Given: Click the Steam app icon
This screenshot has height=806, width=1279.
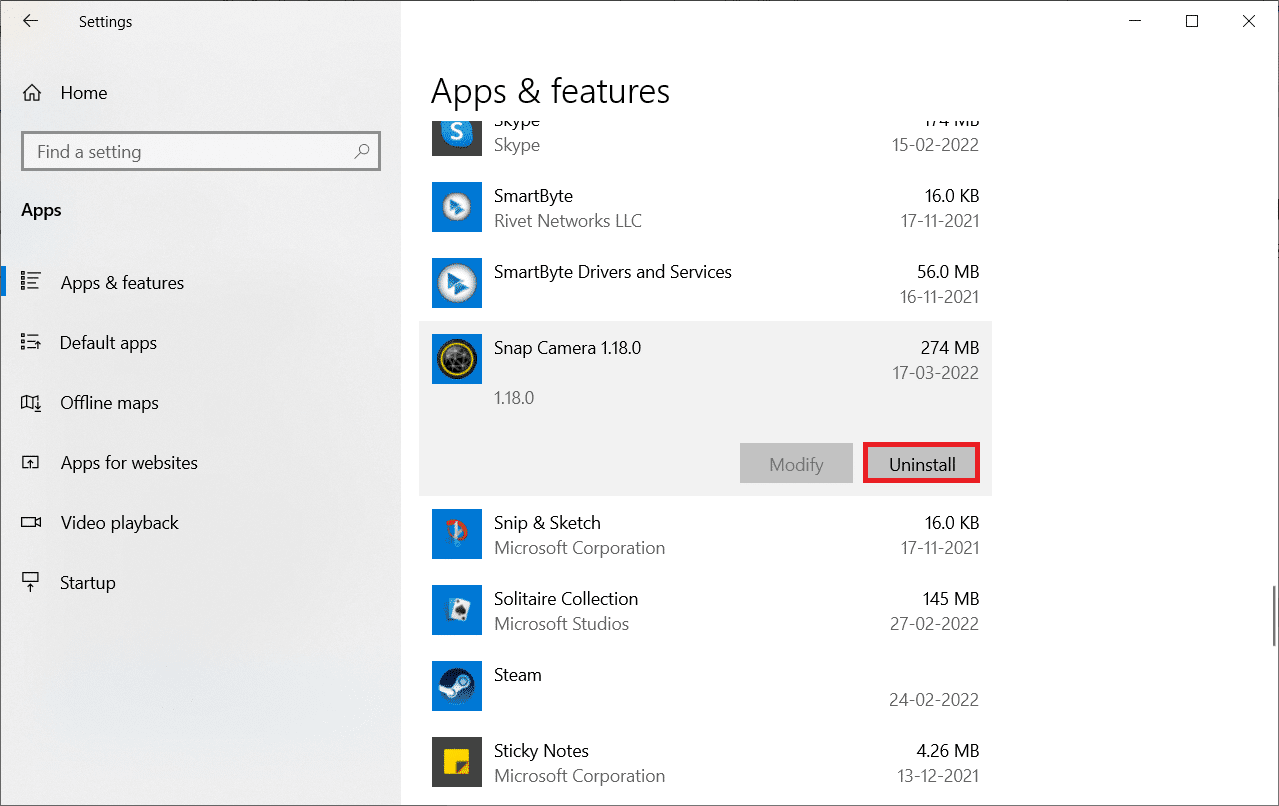Looking at the screenshot, I should click(456, 686).
